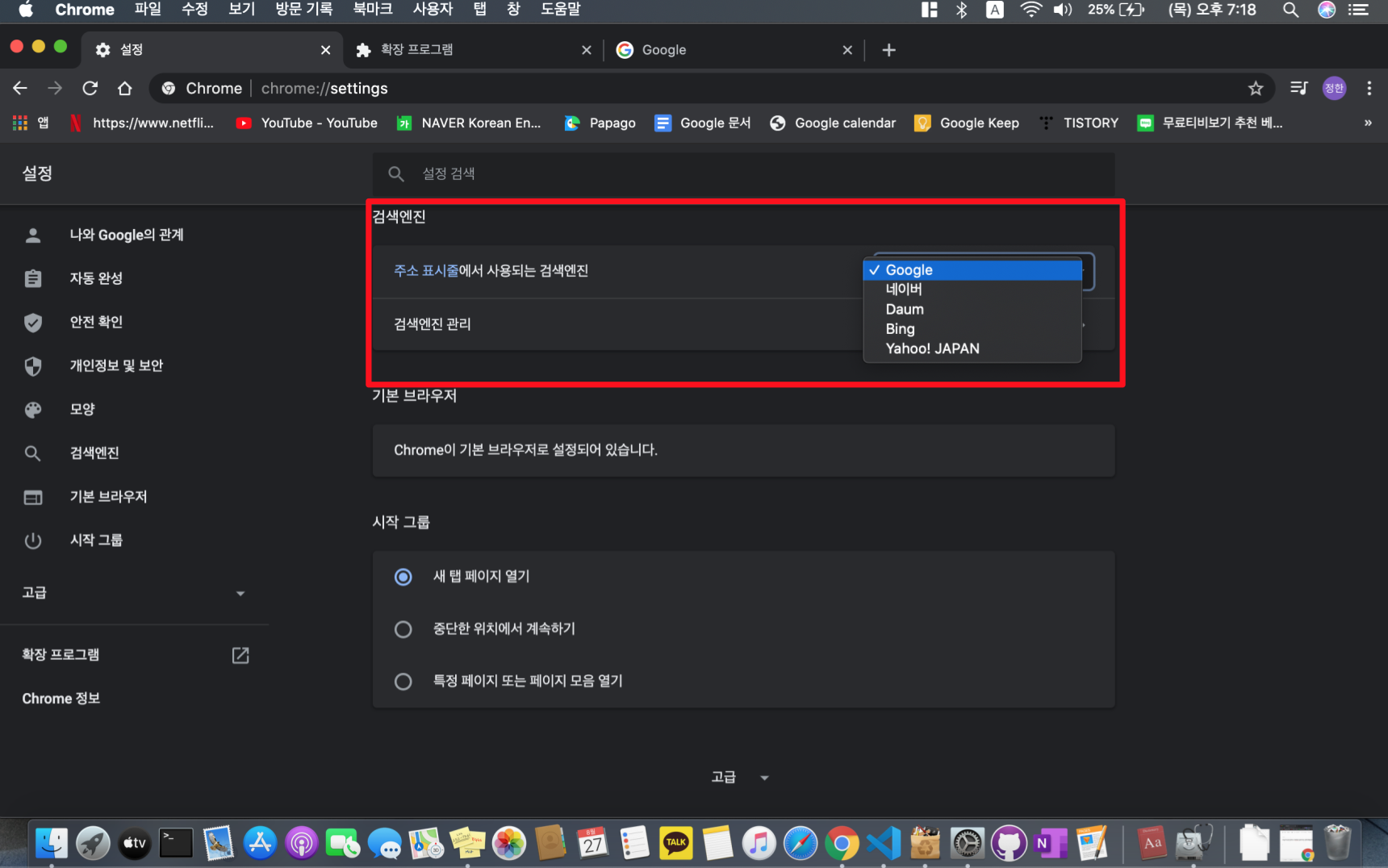Open Spotlight search in menu bar
Screen dimensions: 1388x868
(1290, 10)
